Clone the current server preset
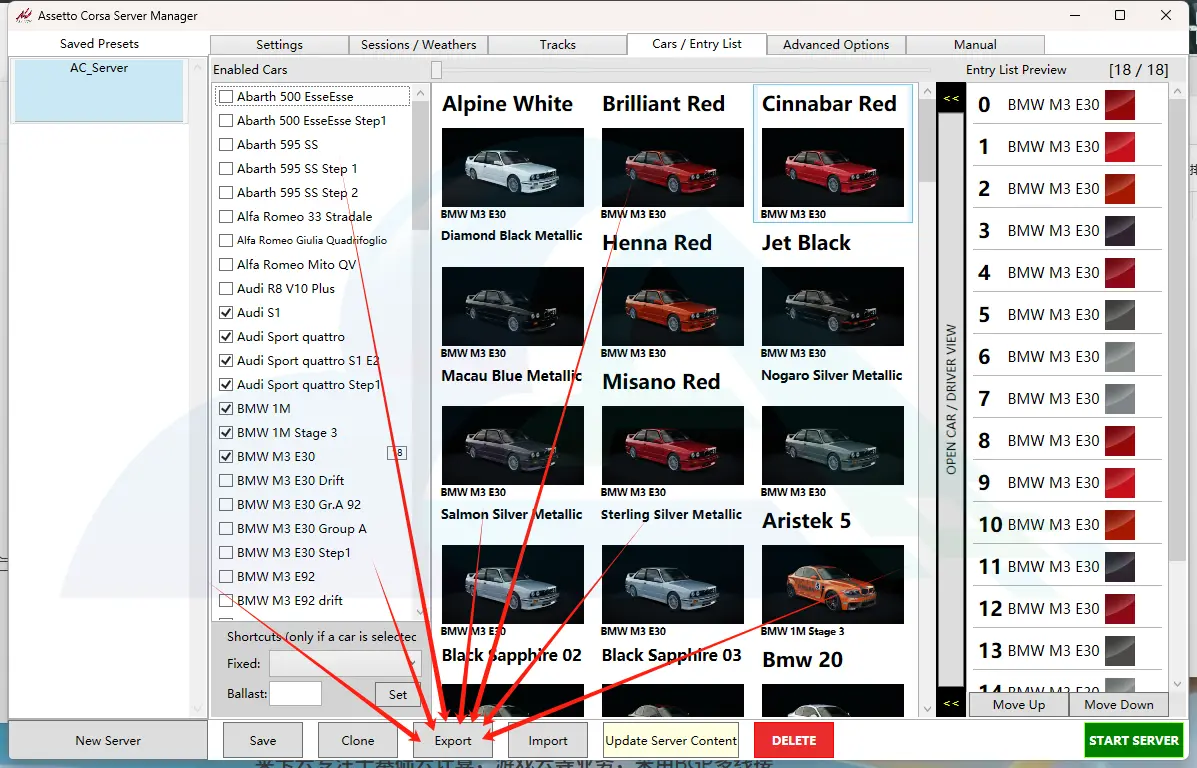This screenshot has width=1197, height=768. click(x=357, y=741)
